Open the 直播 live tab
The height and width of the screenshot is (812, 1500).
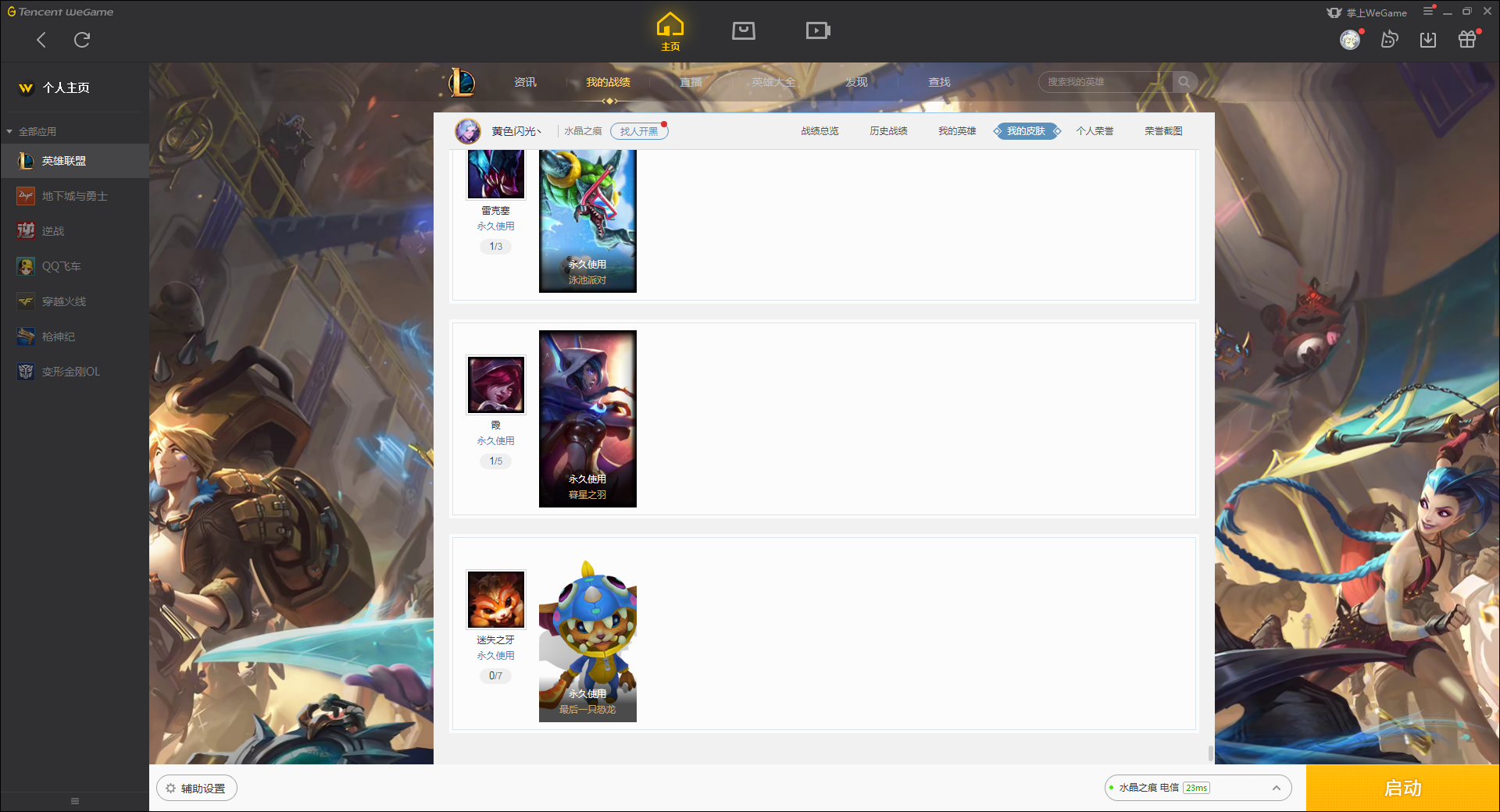(691, 82)
